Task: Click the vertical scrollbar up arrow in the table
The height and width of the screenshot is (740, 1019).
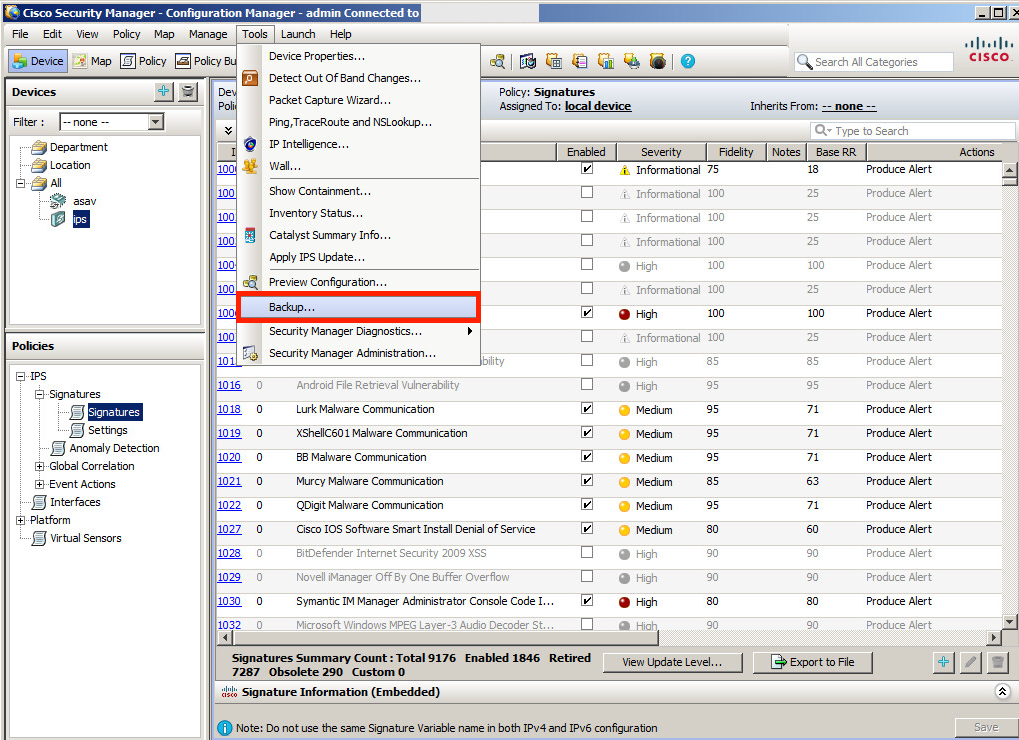Action: coord(1009,170)
